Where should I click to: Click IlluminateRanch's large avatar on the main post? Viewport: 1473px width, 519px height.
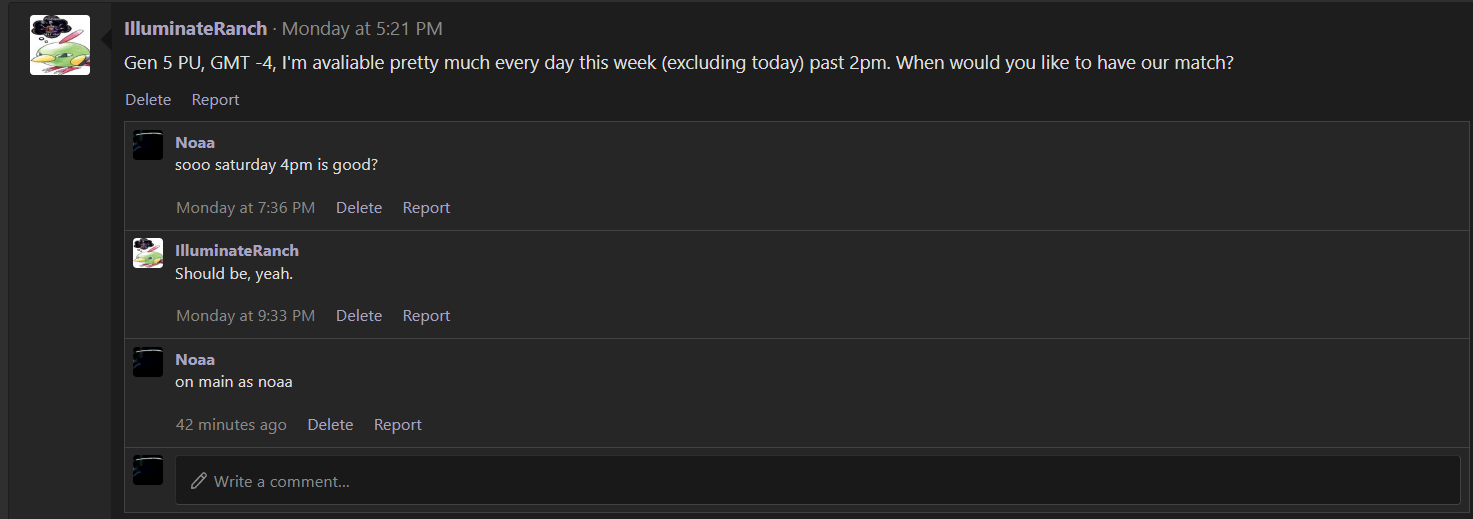pos(60,45)
